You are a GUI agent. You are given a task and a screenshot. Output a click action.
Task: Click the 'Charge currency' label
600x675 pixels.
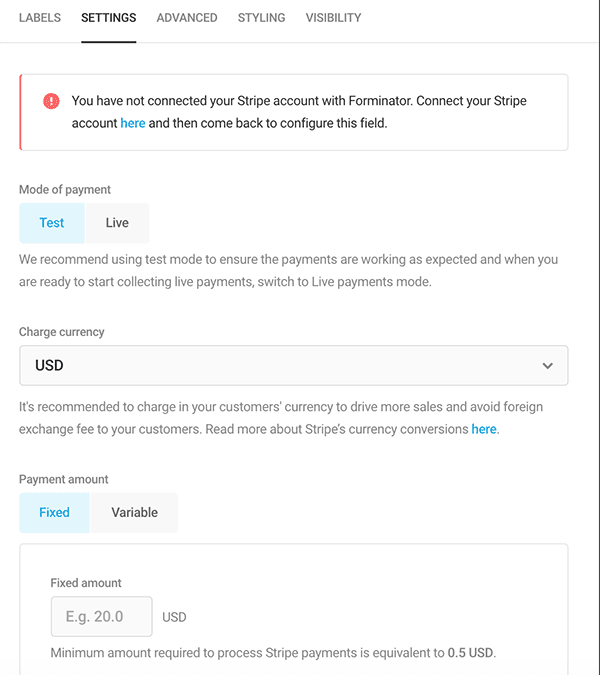click(x=62, y=332)
